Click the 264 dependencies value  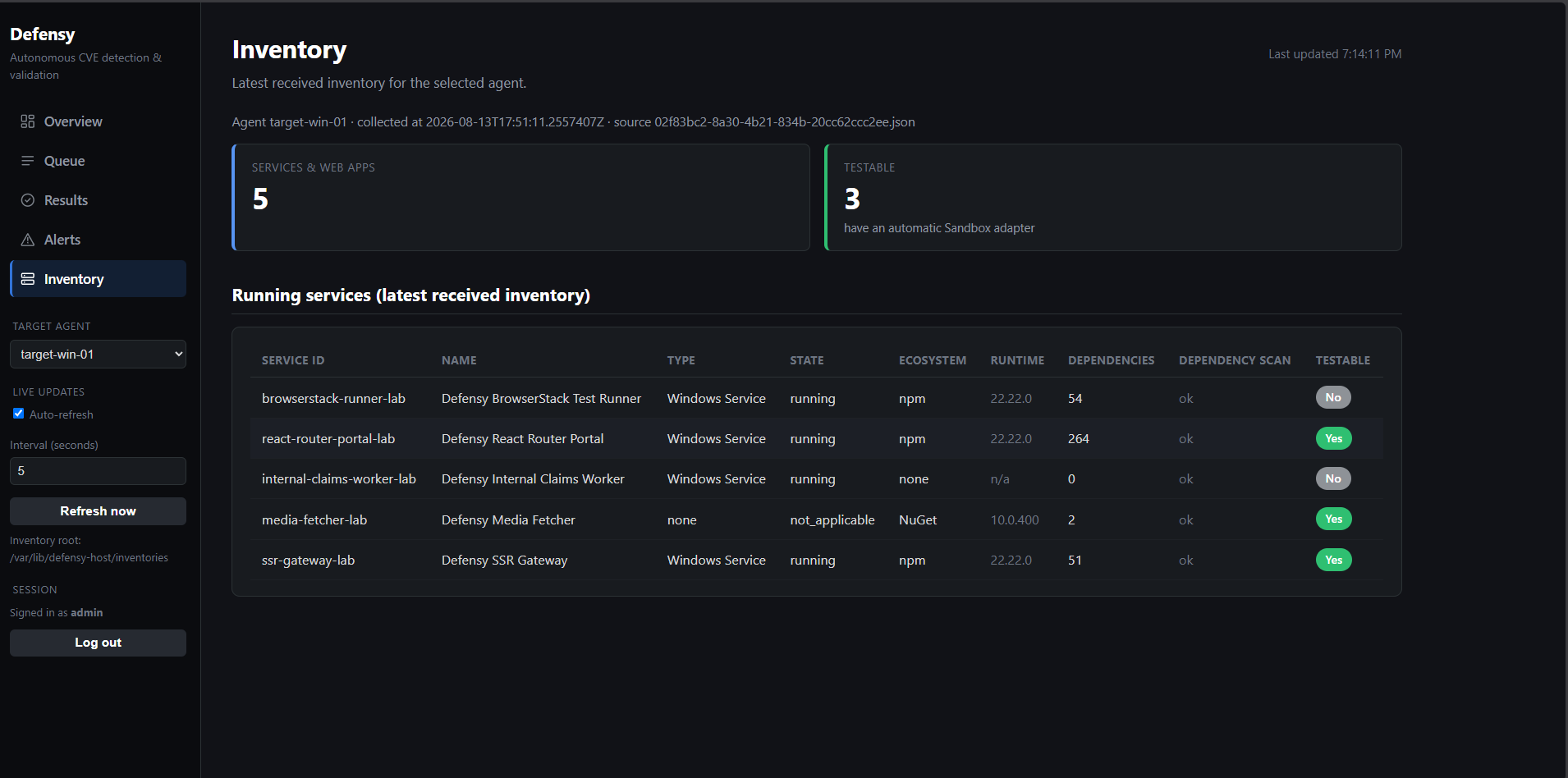pos(1079,439)
